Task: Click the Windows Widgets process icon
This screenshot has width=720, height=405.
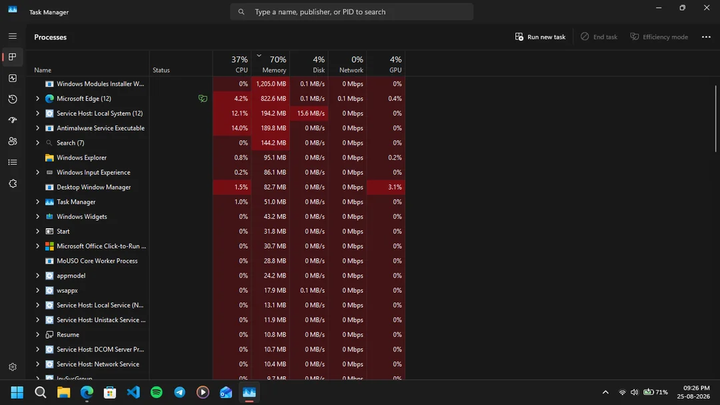Action: pos(49,216)
